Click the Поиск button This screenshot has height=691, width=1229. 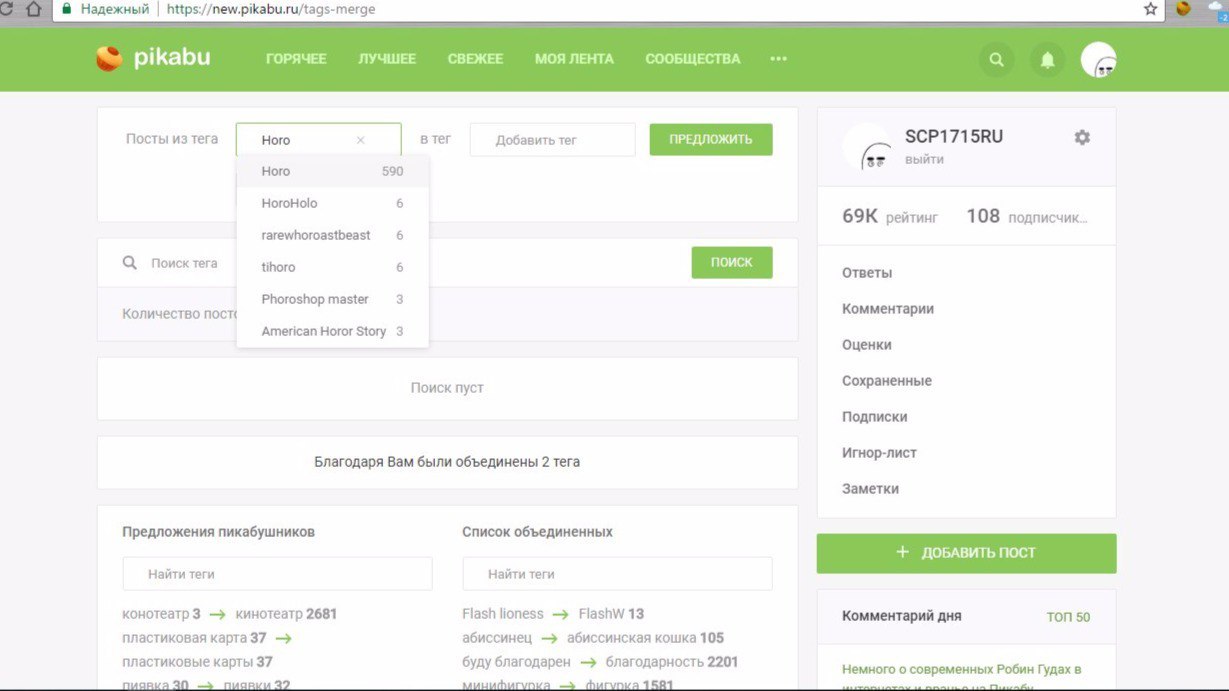731,262
